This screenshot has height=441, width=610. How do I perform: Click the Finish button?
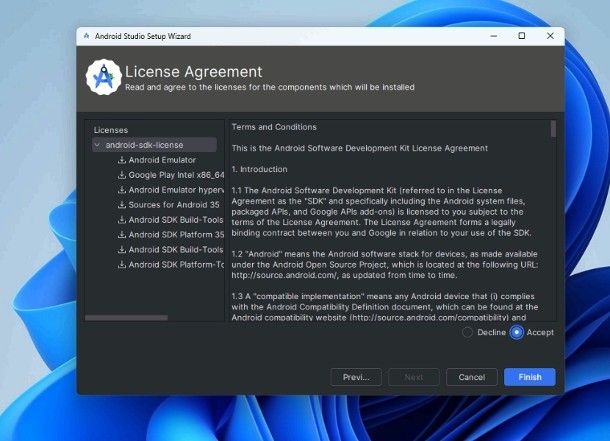click(529, 377)
